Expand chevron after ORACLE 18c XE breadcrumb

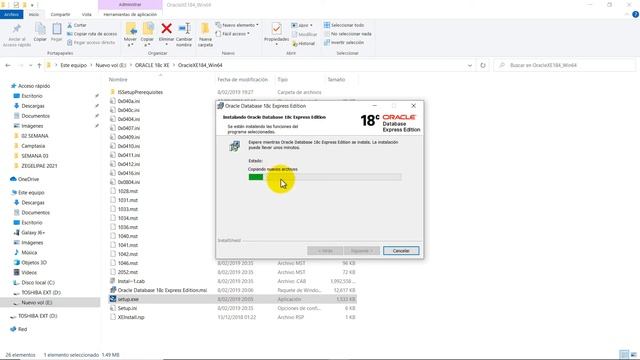point(173,65)
